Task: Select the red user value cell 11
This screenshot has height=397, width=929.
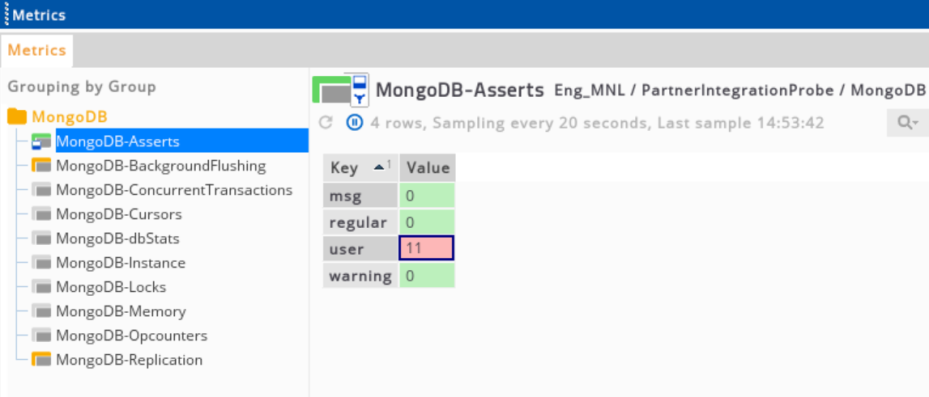Action: click(x=427, y=248)
